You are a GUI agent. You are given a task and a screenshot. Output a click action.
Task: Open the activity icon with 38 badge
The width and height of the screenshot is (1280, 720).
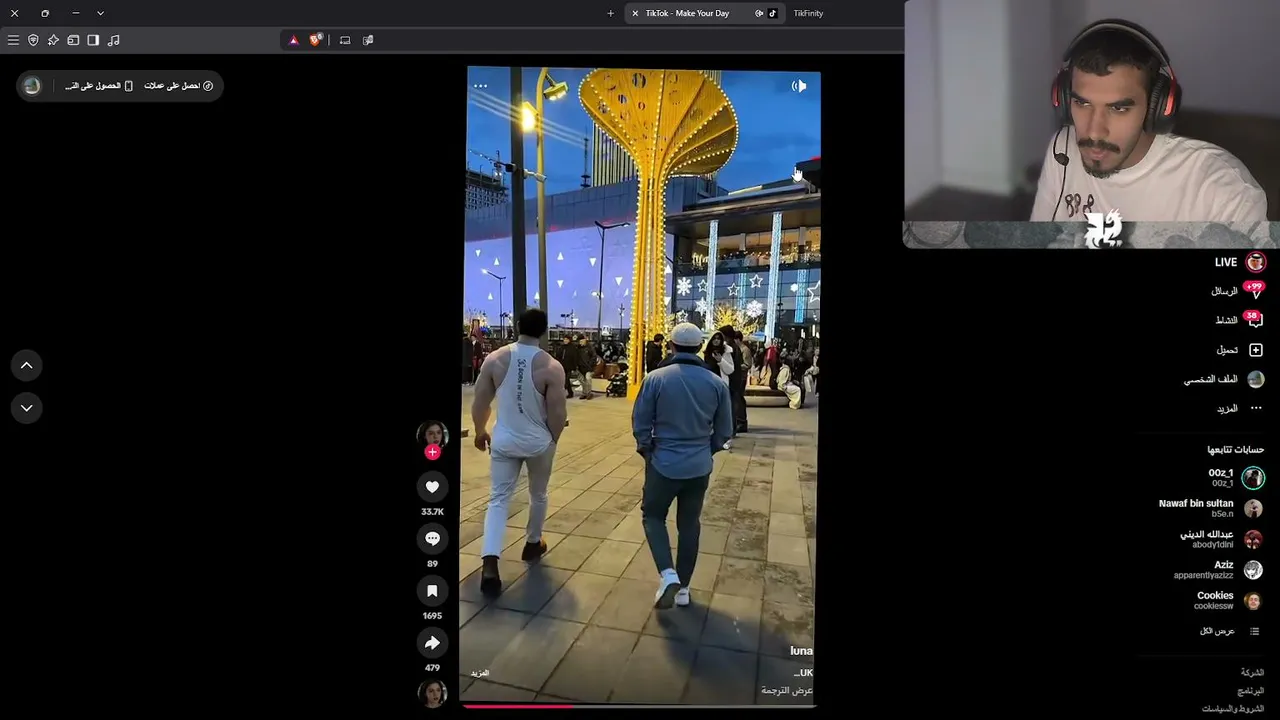pos(1254,320)
